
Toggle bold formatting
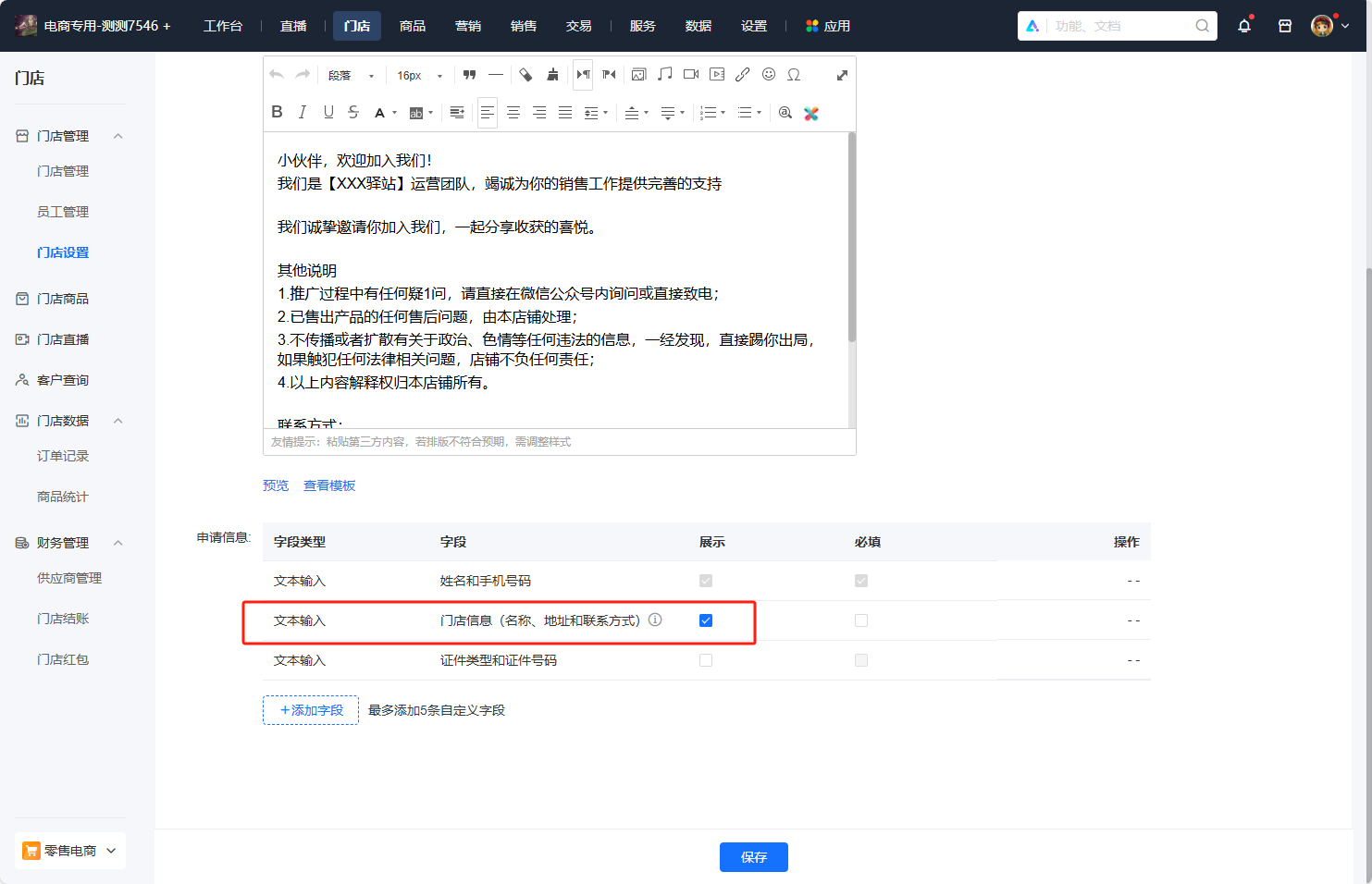tap(277, 112)
